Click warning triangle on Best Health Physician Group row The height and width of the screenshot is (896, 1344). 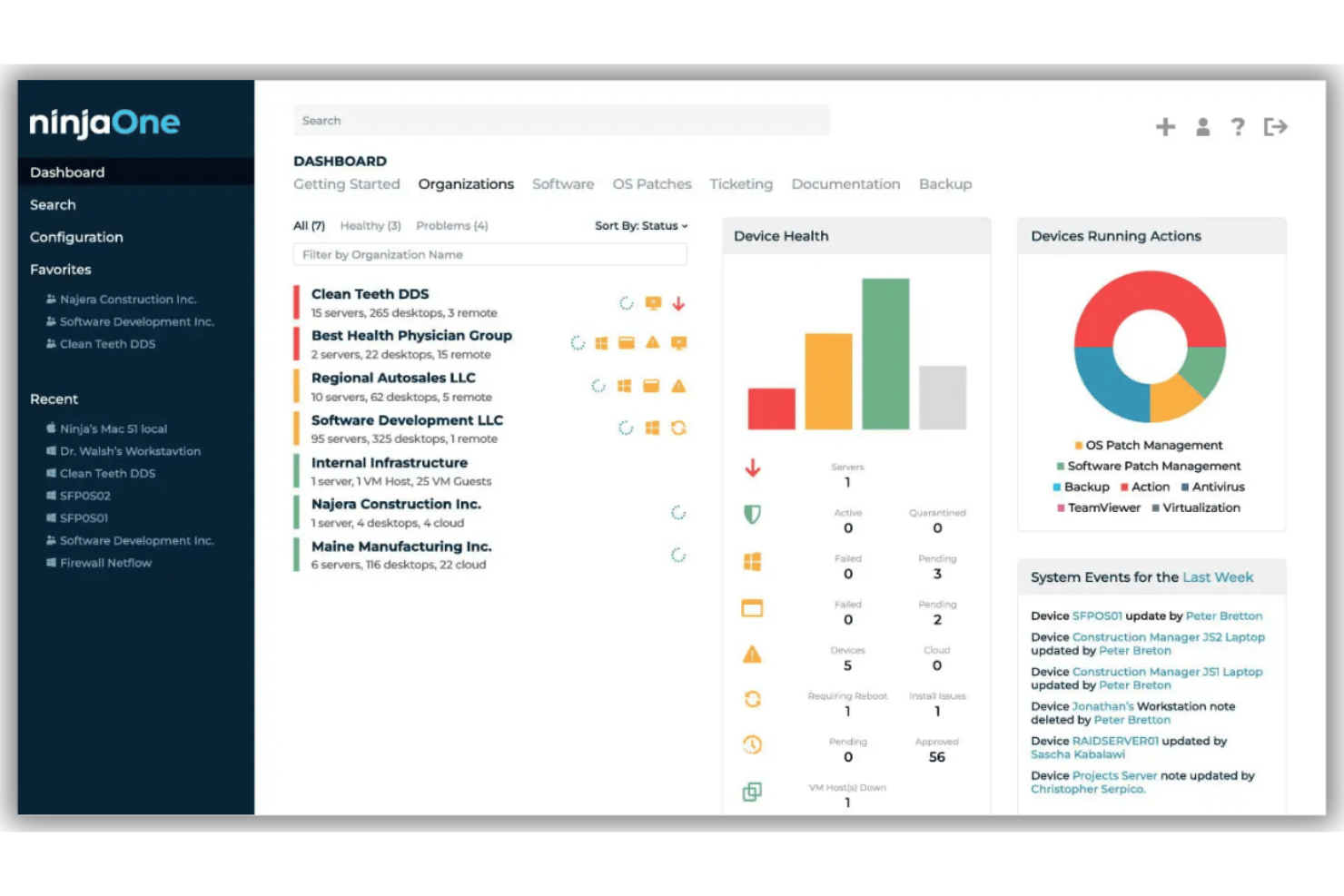[652, 342]
